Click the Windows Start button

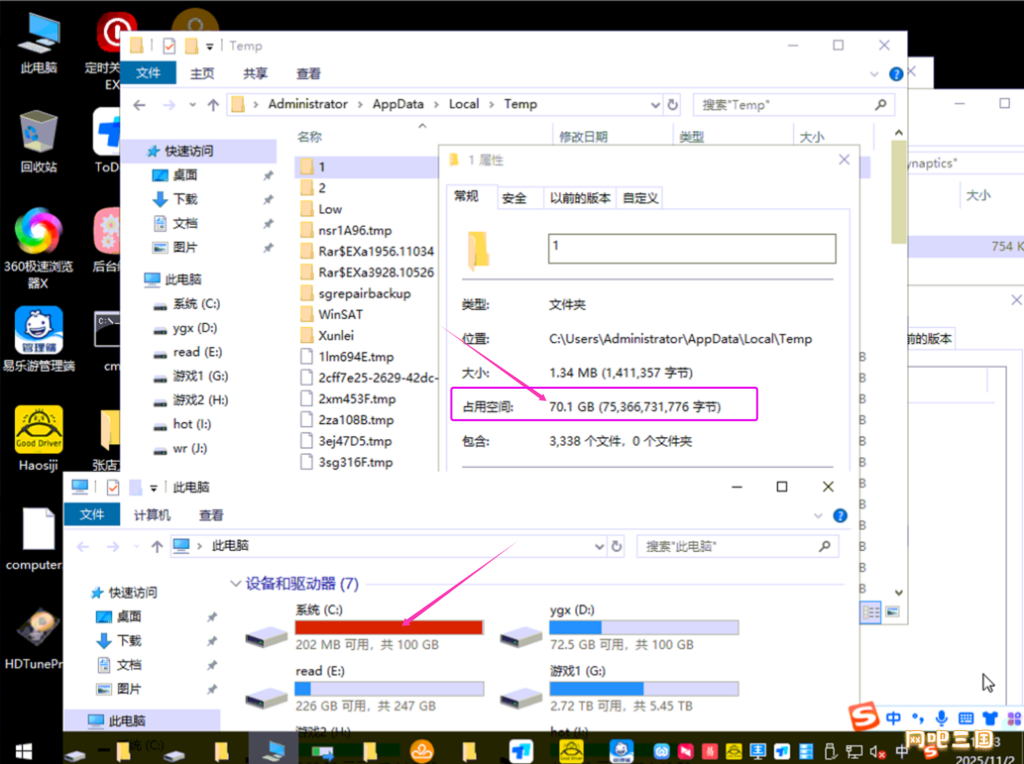click(19, 750)
